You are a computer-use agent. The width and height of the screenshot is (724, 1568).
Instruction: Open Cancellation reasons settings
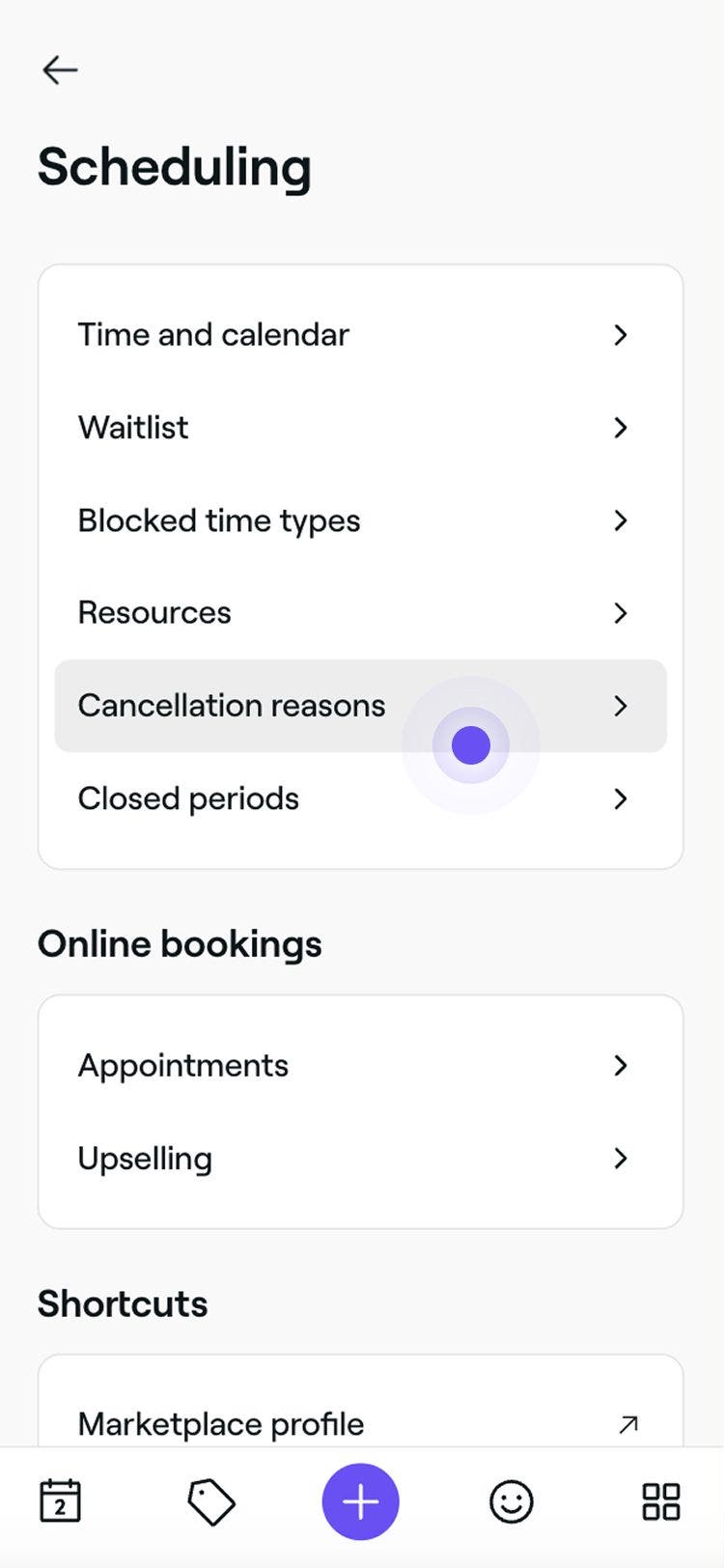tap(232, 706)
